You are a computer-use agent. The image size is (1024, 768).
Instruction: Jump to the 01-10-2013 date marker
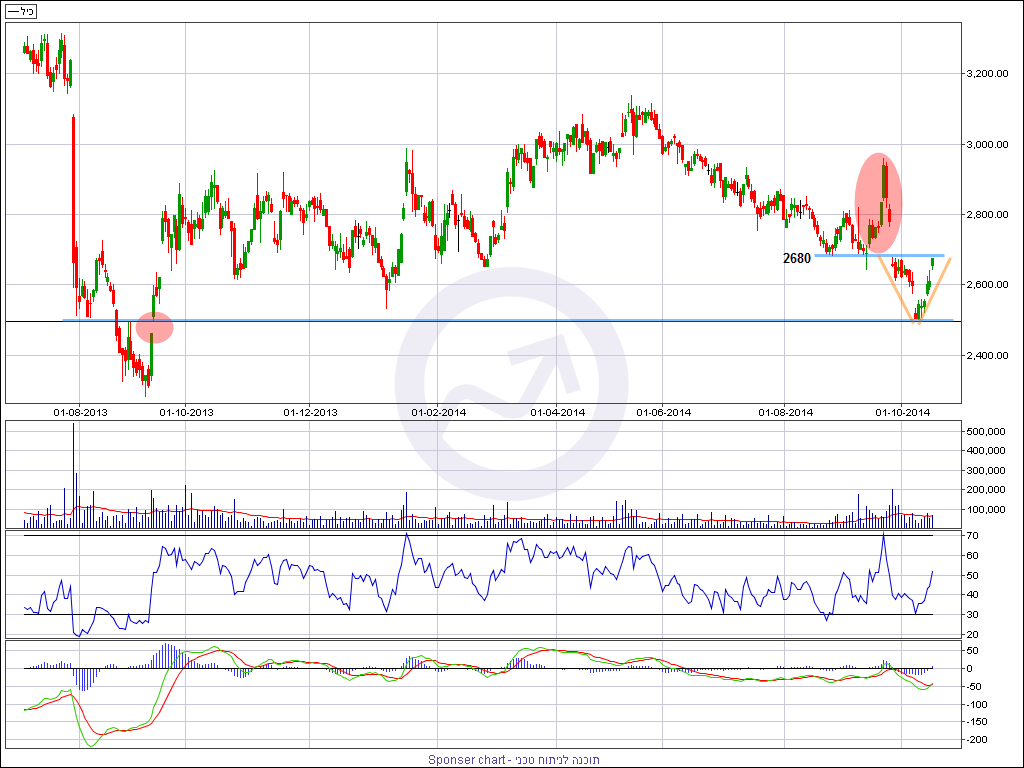187,412
